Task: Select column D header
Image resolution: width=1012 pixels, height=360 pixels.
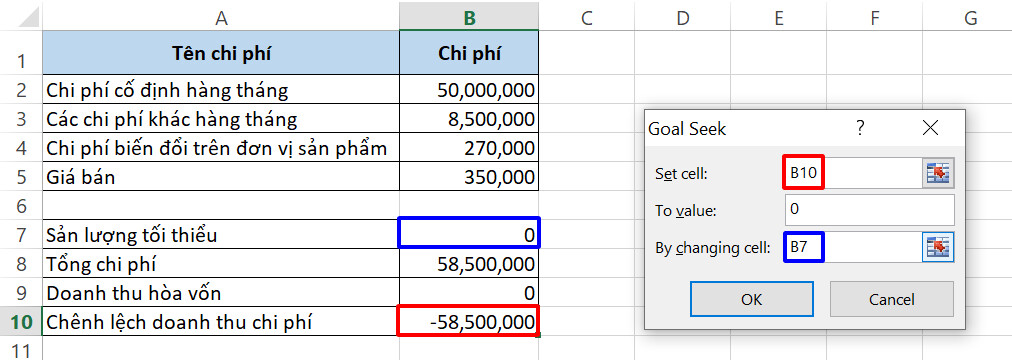Action: click(x=682, y=18)
